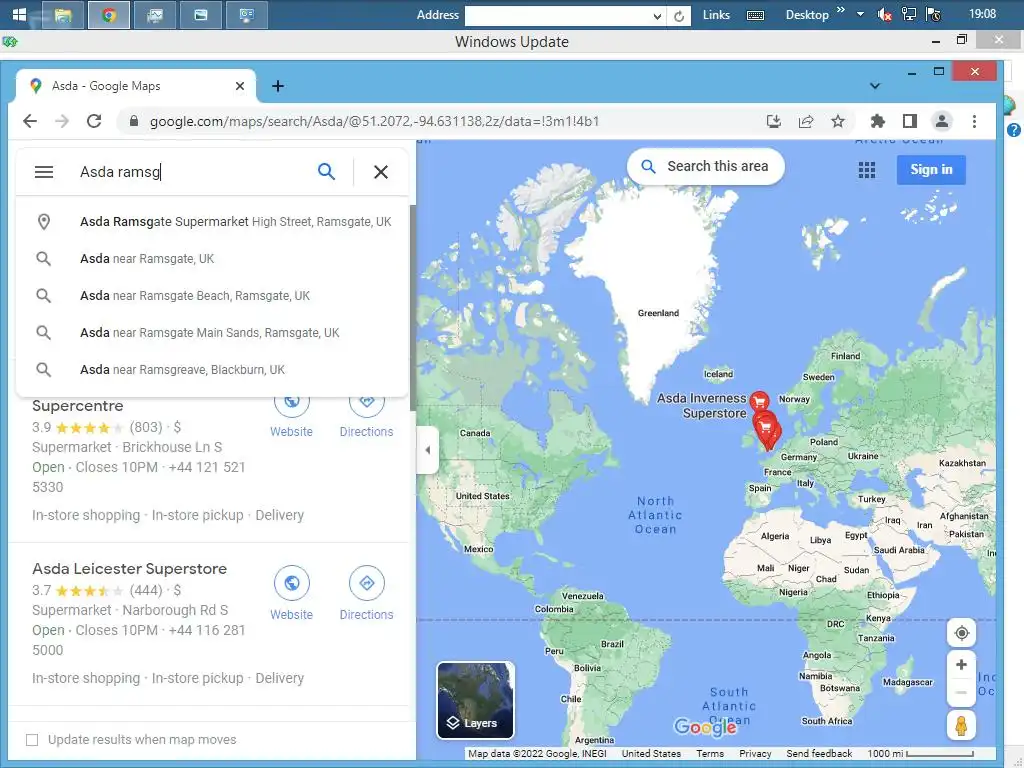Viewport: 1024px width, 768px height.
Task: Open the Windows Start button
Action: point(19,14)
